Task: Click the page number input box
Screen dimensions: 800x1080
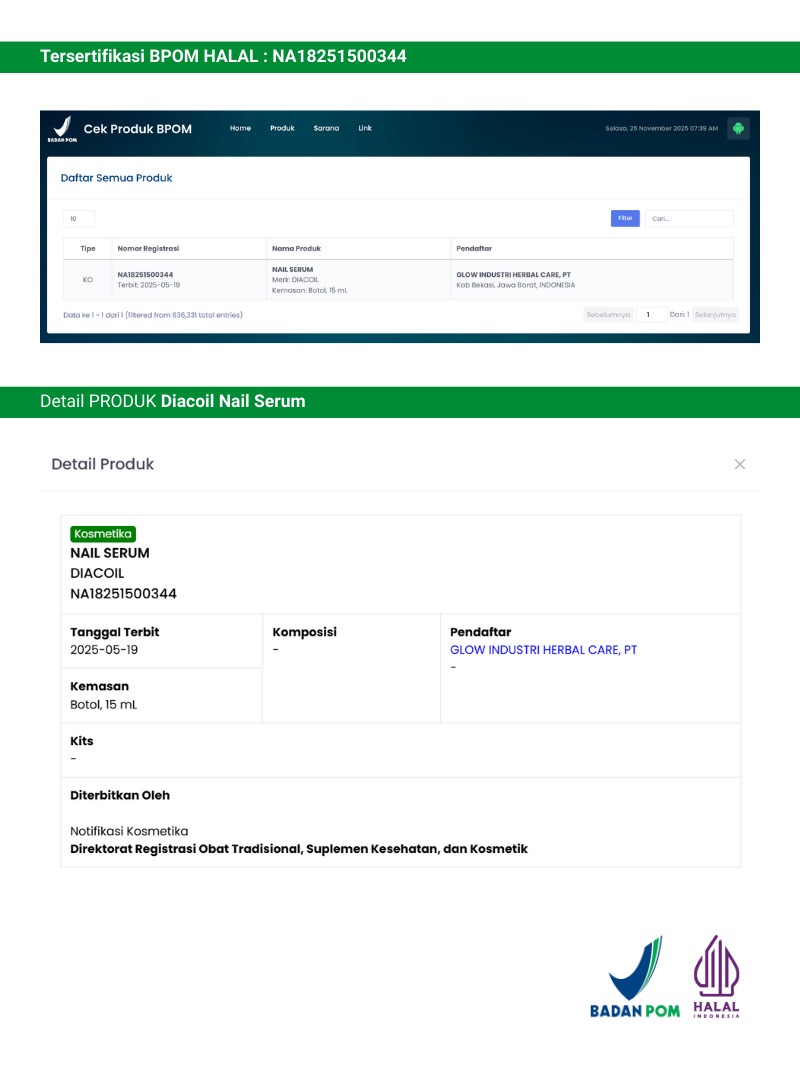Action: pyautogui.click(x=650, y=314)
